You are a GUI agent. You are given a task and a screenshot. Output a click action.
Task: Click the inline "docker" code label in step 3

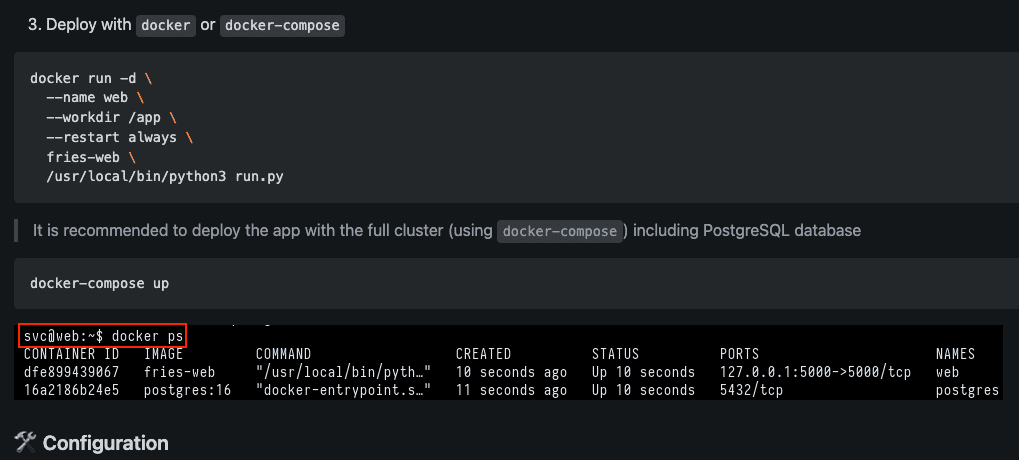click(x=166, y=25)
